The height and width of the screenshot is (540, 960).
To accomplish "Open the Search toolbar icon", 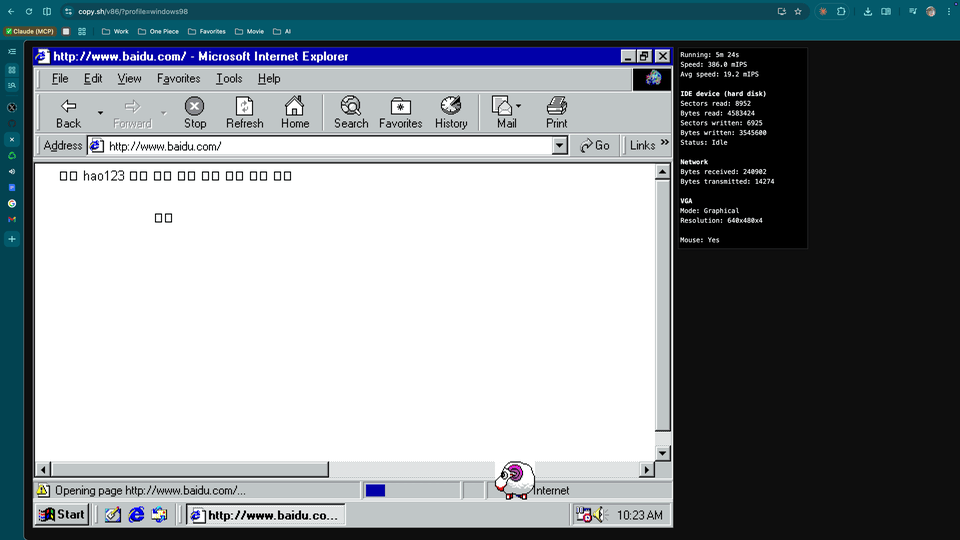I will coord(351,112).
